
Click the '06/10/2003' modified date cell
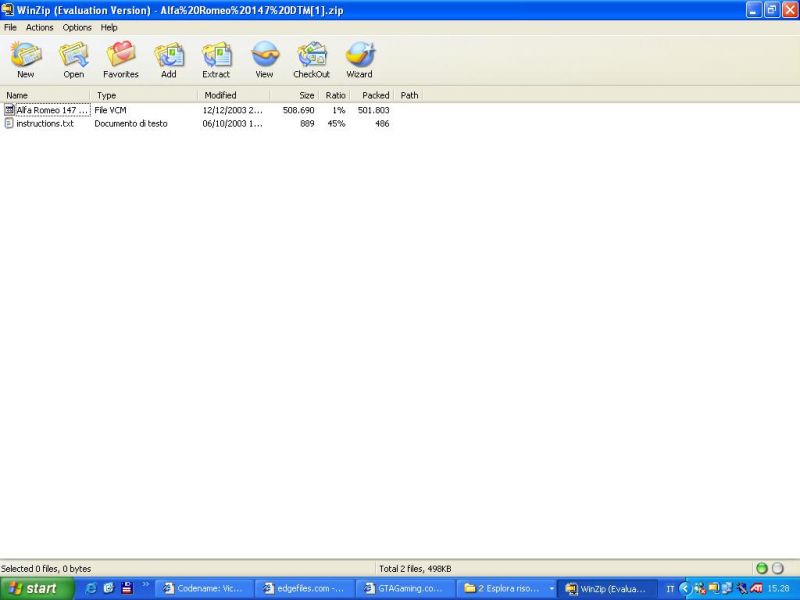point(233,123)
